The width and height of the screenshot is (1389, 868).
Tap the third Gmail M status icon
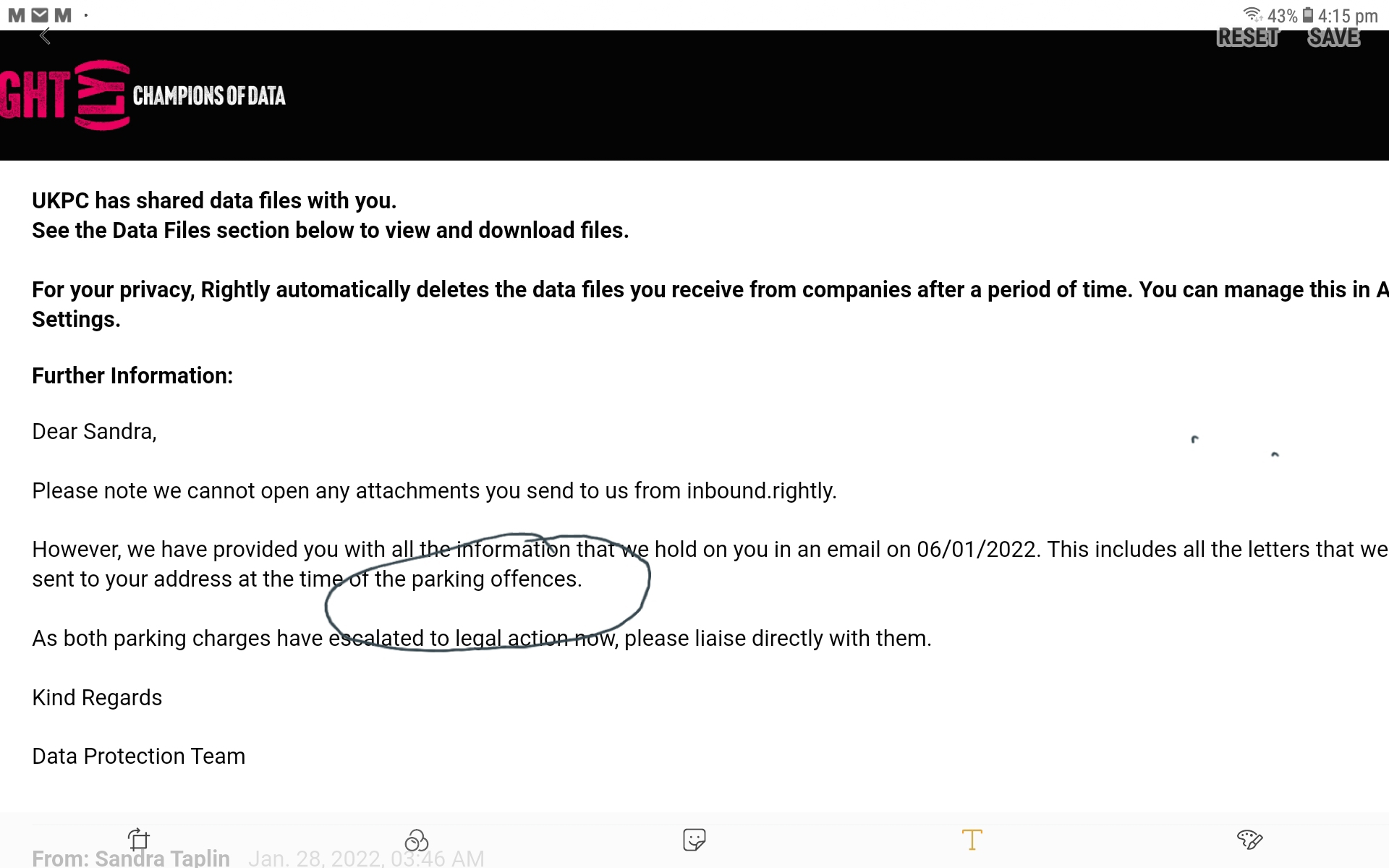(x=63, y=15)
